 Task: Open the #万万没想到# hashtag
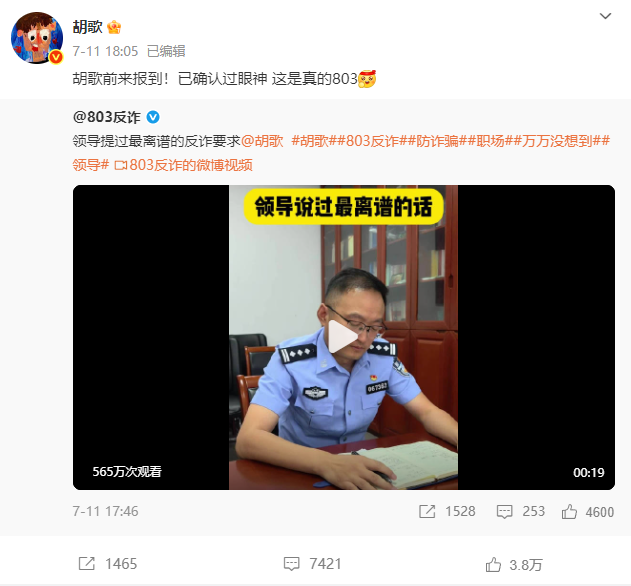[557, 141]
